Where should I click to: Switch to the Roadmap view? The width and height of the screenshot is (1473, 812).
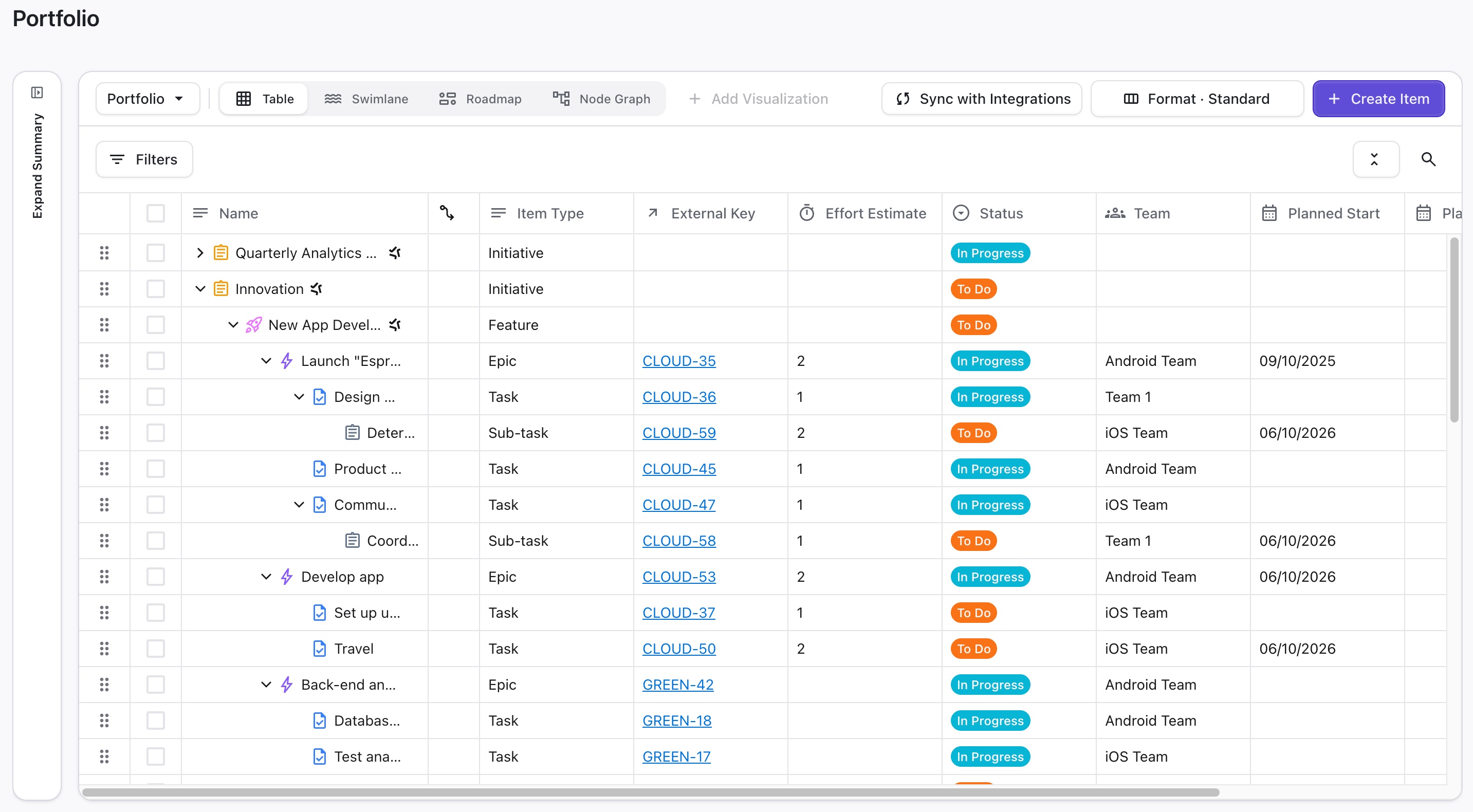click(x=481, y=99)
